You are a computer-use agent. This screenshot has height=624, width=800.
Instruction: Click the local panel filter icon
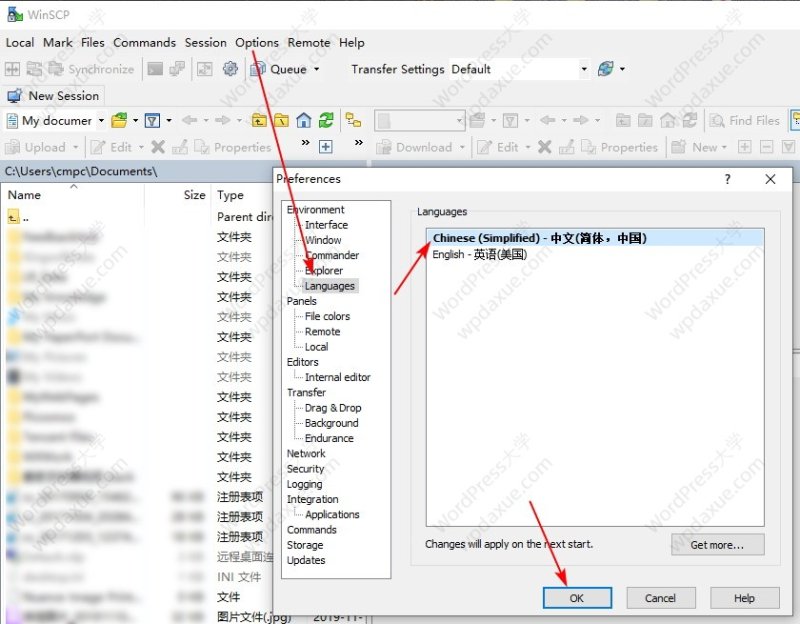(x=152, y=120)
